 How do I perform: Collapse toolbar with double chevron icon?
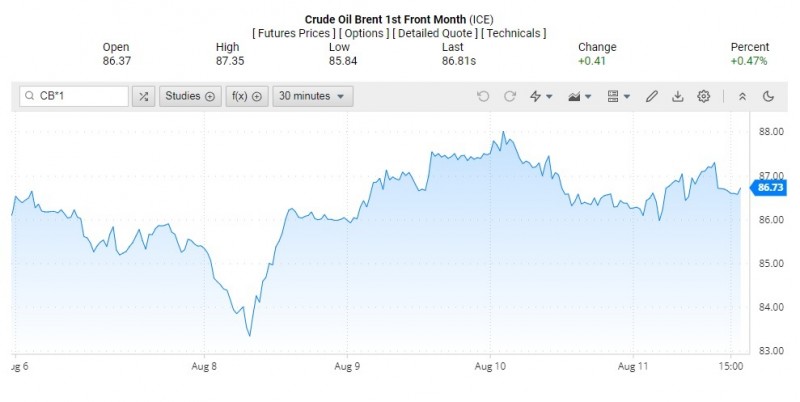(742, 96)
